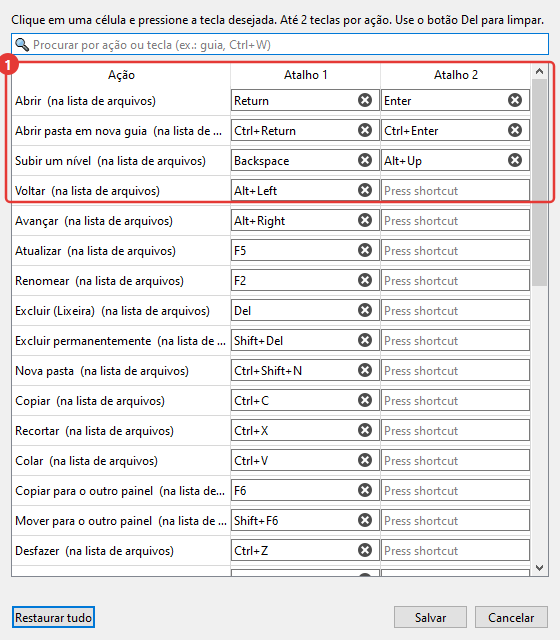Select the Excluir permanentemente action row
This screenshot has width=560, height=640.
point(121,340)
